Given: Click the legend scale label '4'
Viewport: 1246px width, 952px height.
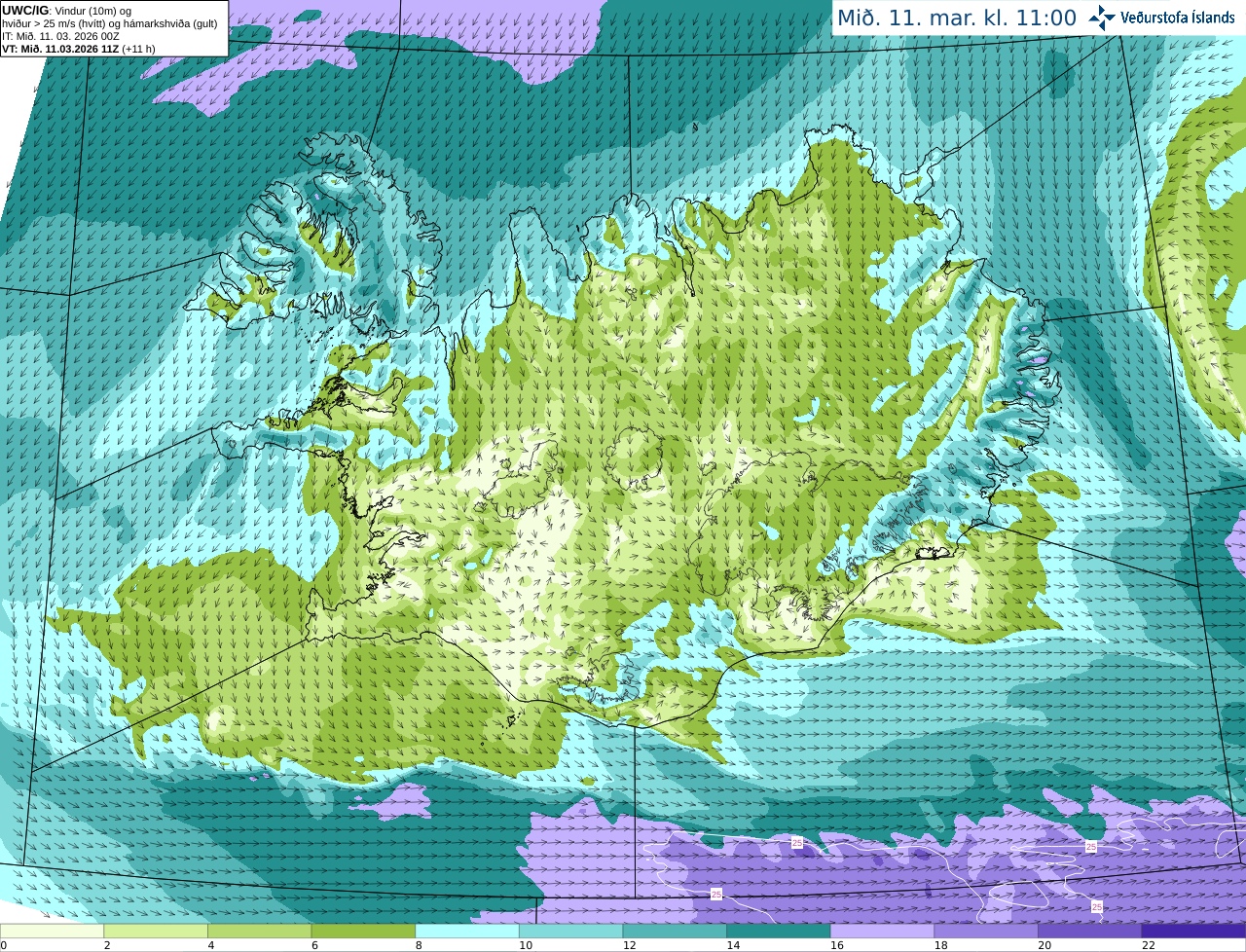Looking at the screenshot, I should (x=211, y=945).
